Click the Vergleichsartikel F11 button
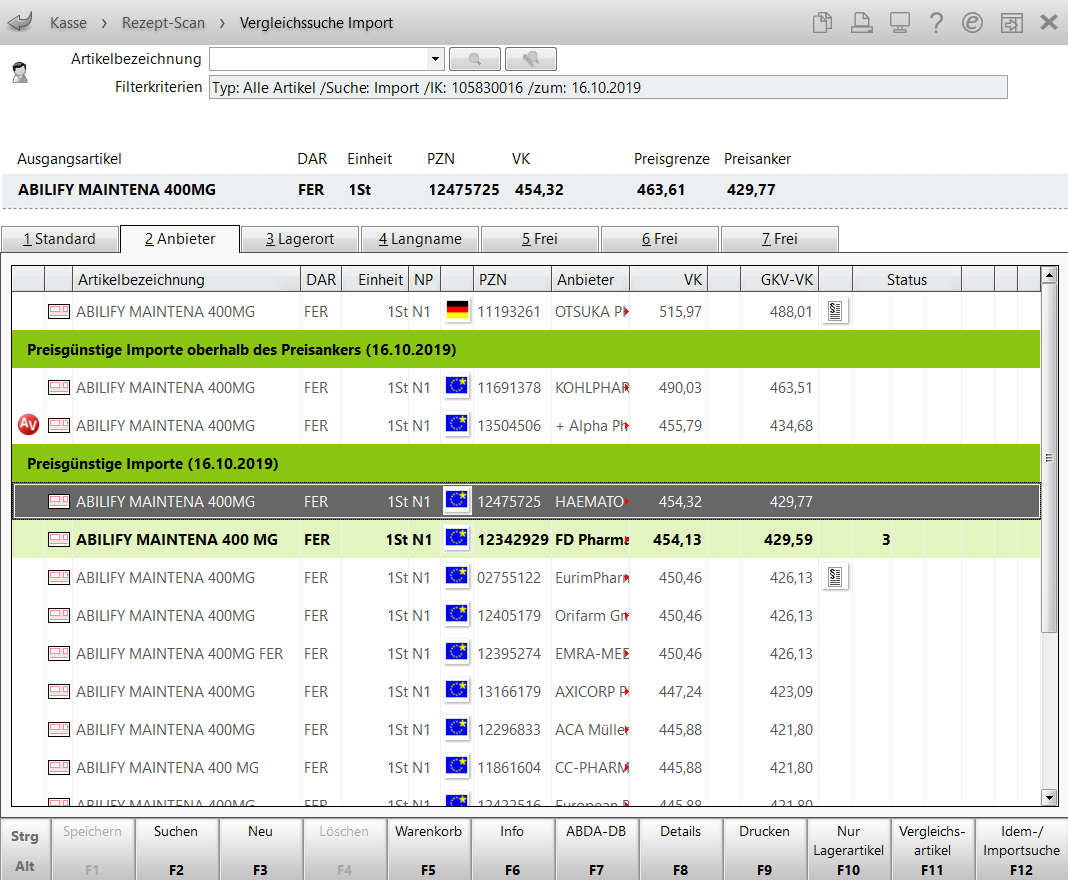This screenshot has width=1068, height=880. point(932,849)
